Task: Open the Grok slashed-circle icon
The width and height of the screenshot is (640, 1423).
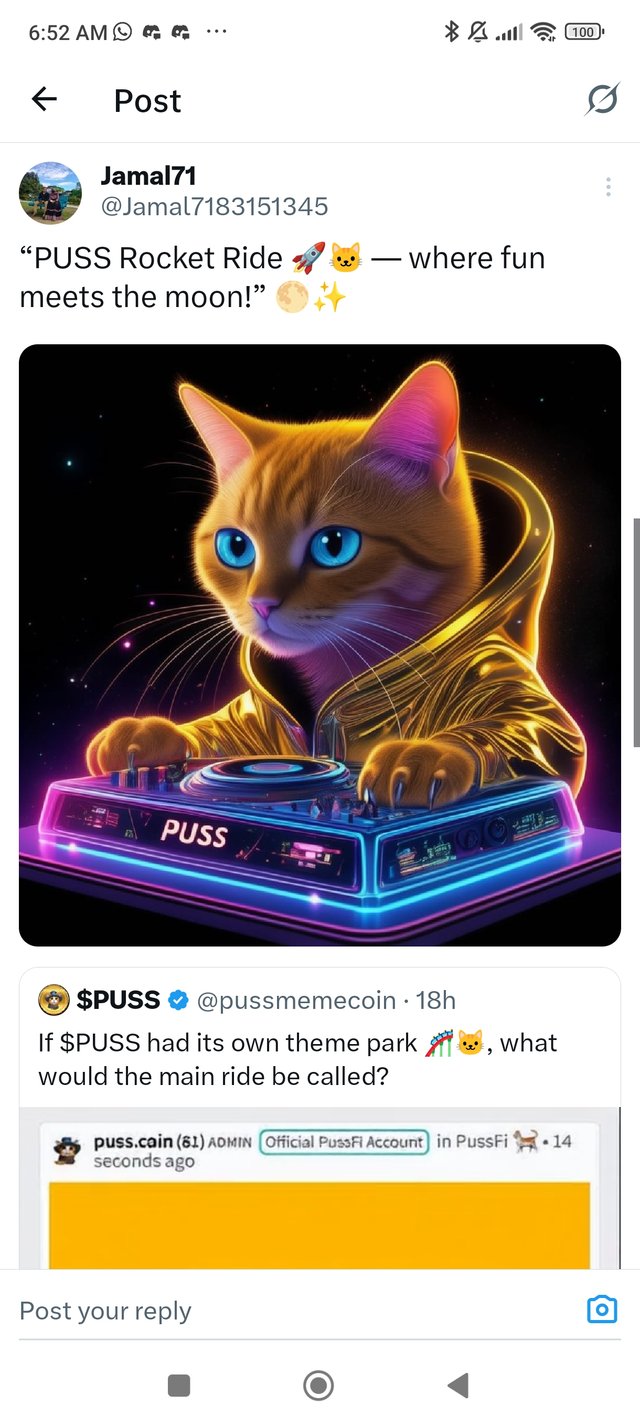Action: 602,100
